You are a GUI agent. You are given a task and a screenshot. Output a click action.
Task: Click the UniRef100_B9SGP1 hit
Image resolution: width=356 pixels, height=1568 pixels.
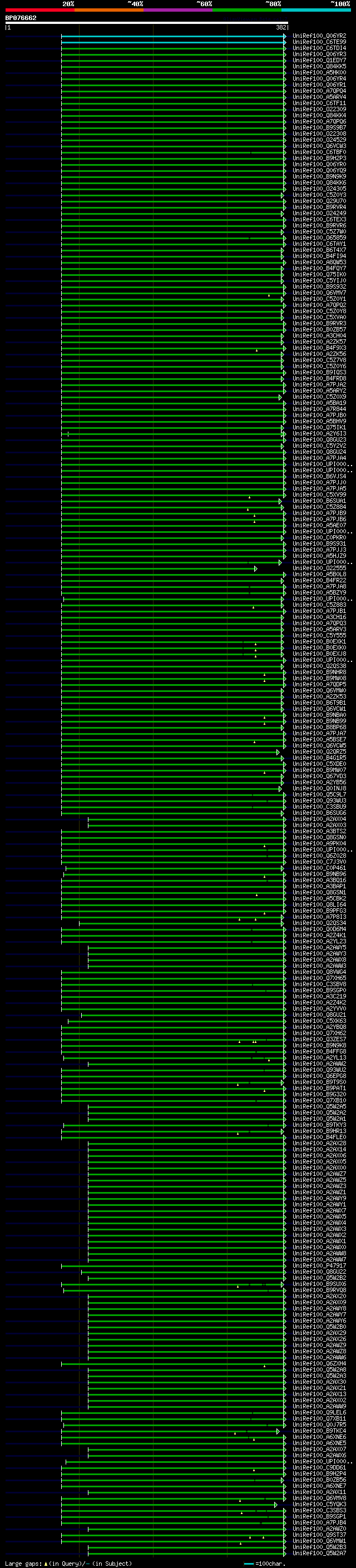click(319, 1517)
